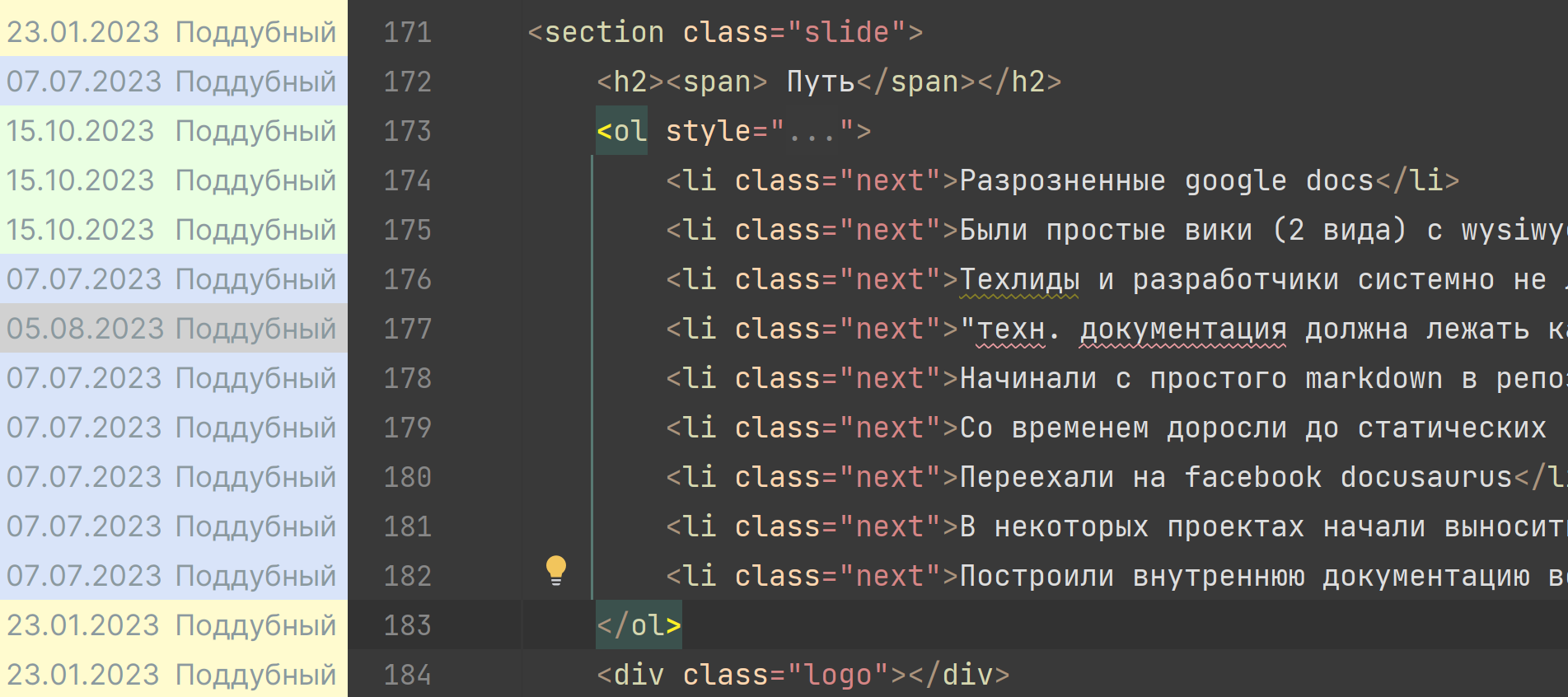Click the yellow lightbulb intention icon

[x=556, y=569]
